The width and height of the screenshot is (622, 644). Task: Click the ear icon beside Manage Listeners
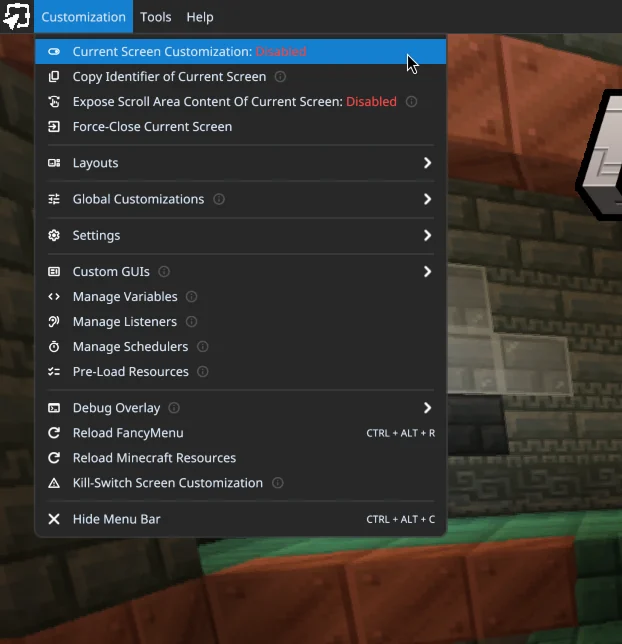click(x=54, y=322)
